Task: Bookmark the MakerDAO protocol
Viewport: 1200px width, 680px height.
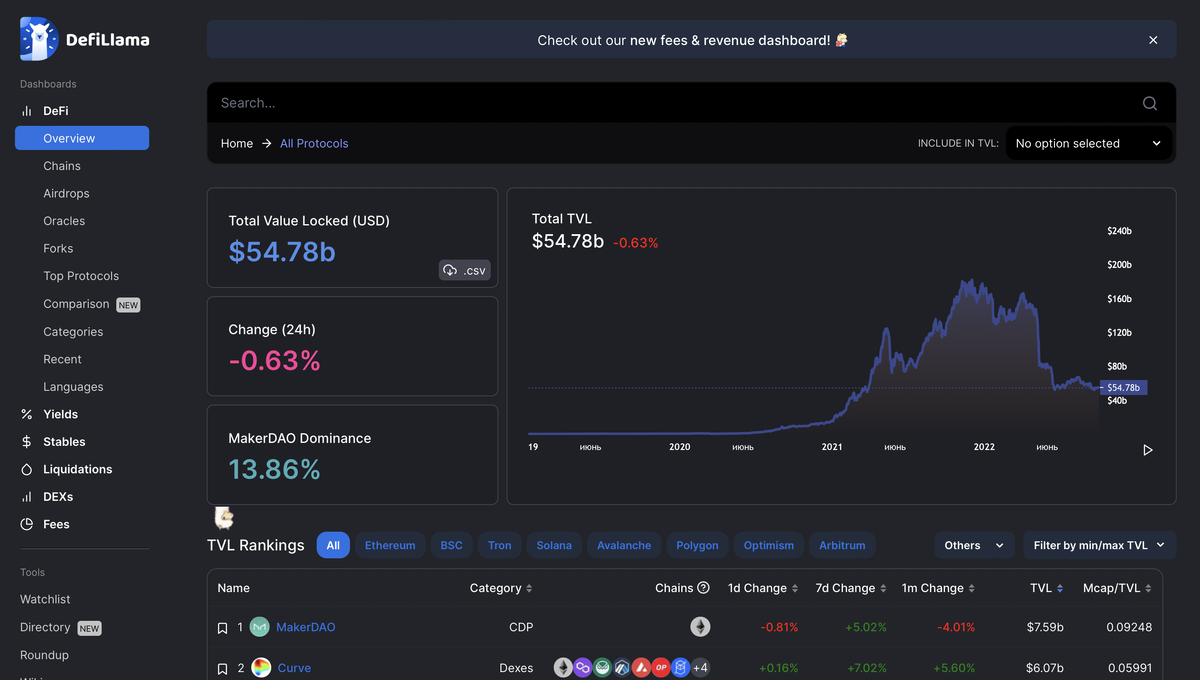Action: pos(223,628)
